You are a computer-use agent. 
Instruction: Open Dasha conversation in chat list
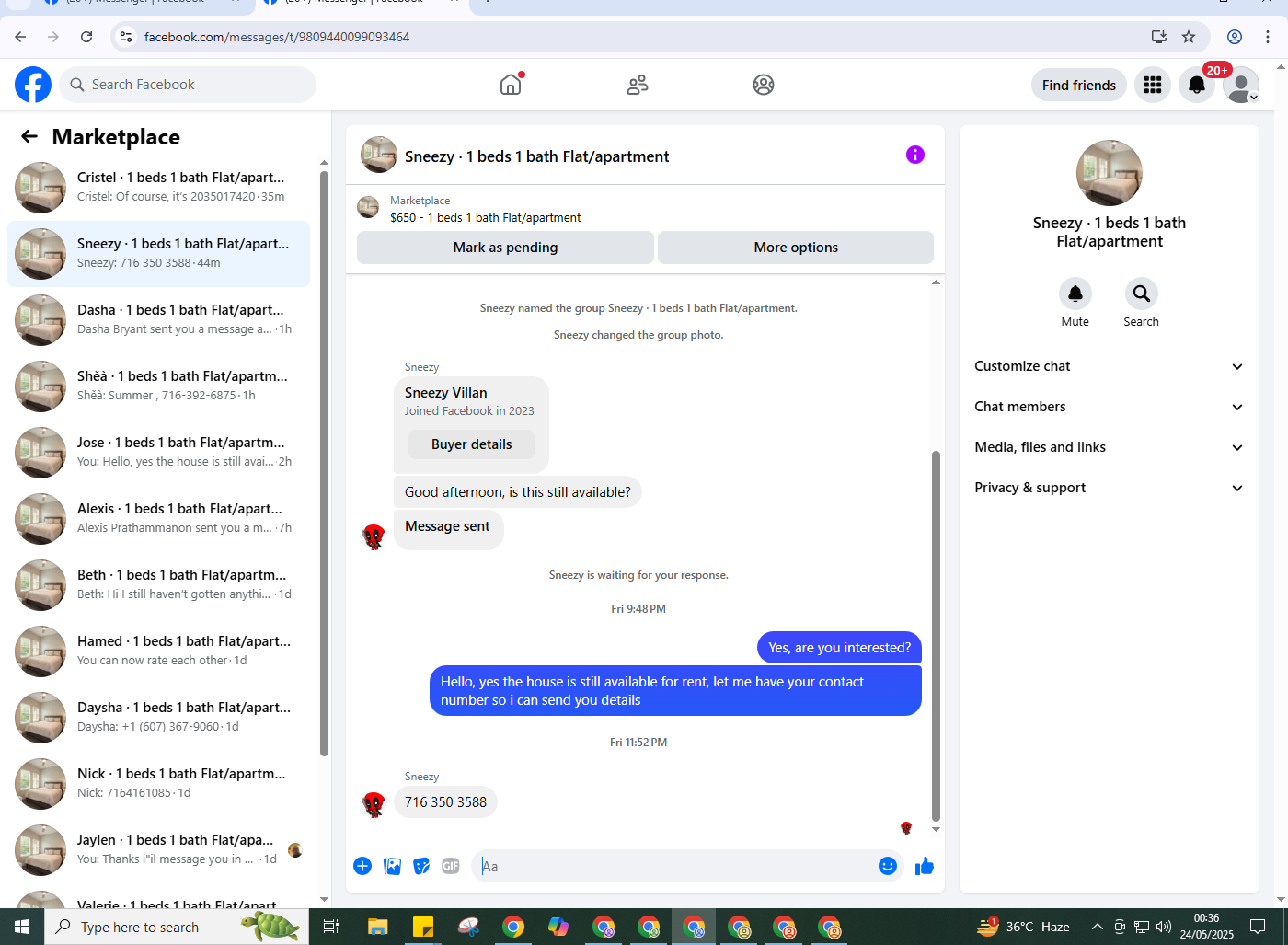coord(158,320)
